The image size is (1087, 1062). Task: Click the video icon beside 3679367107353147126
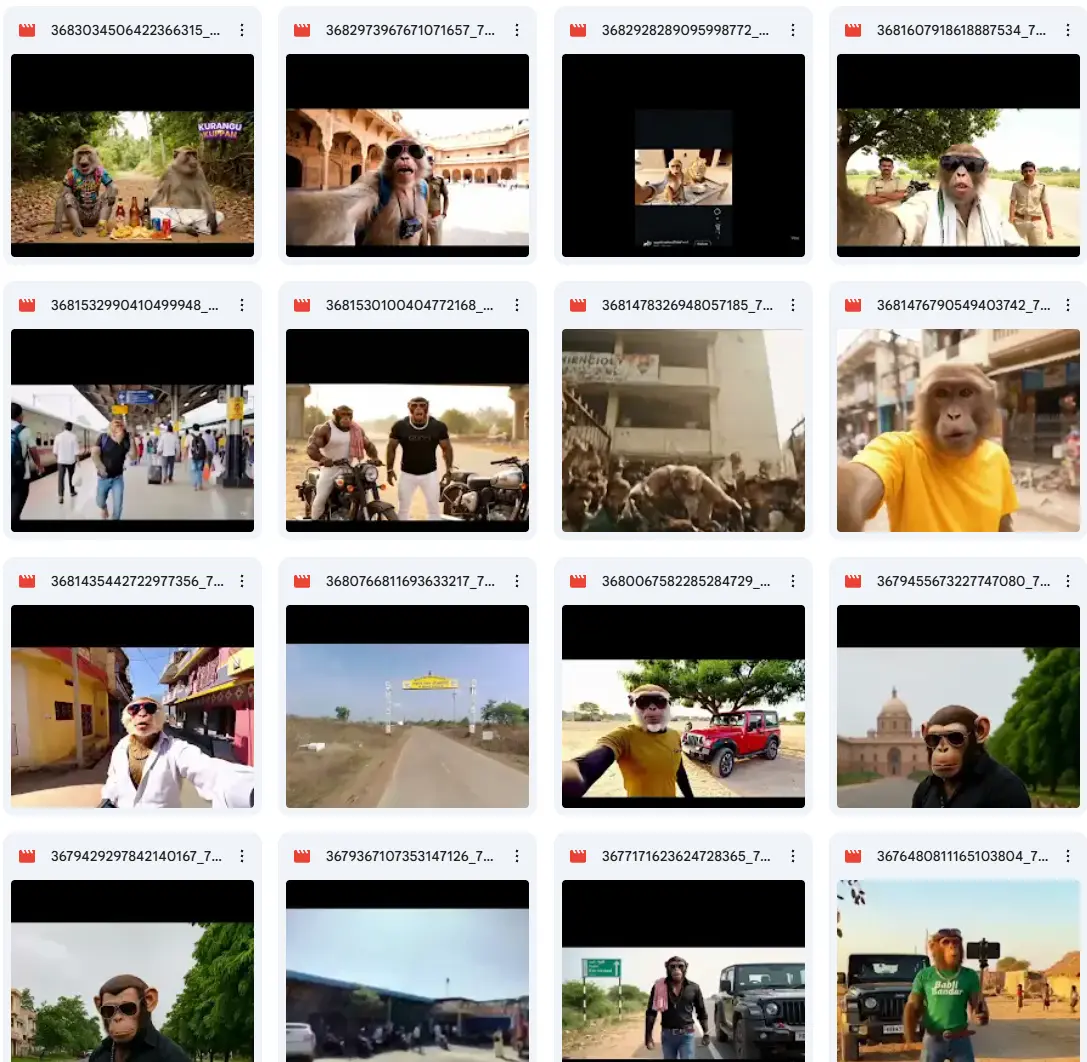pyautogui.click(x=302, y=856)
